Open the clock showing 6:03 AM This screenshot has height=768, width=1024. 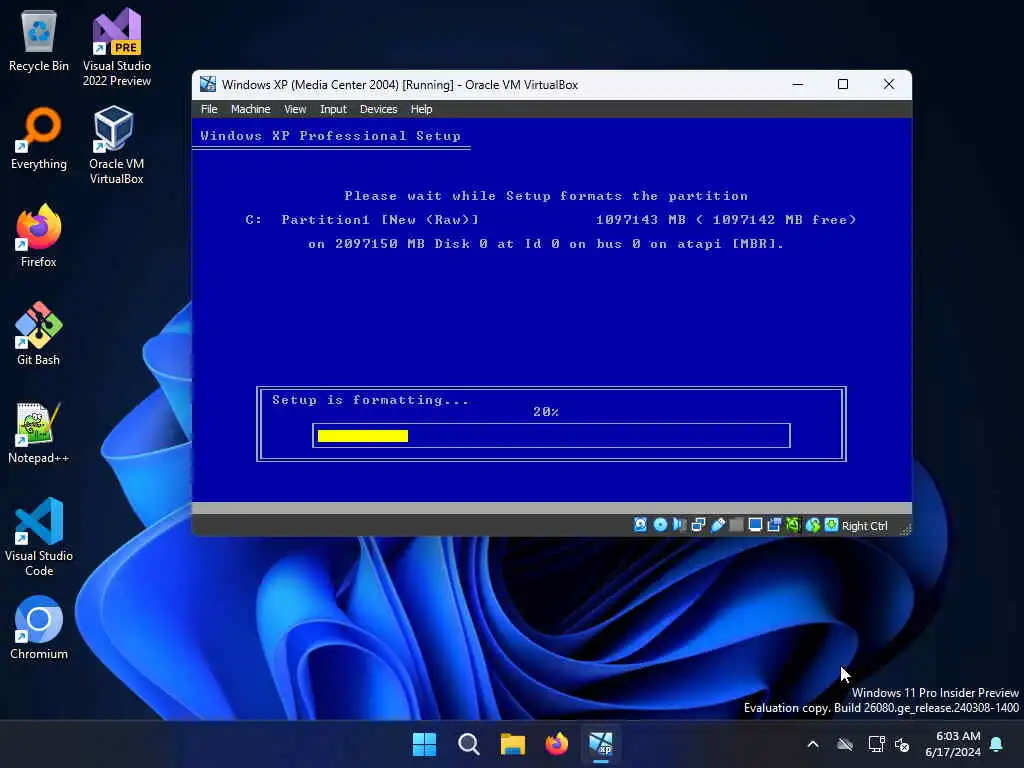coord(953,744)
